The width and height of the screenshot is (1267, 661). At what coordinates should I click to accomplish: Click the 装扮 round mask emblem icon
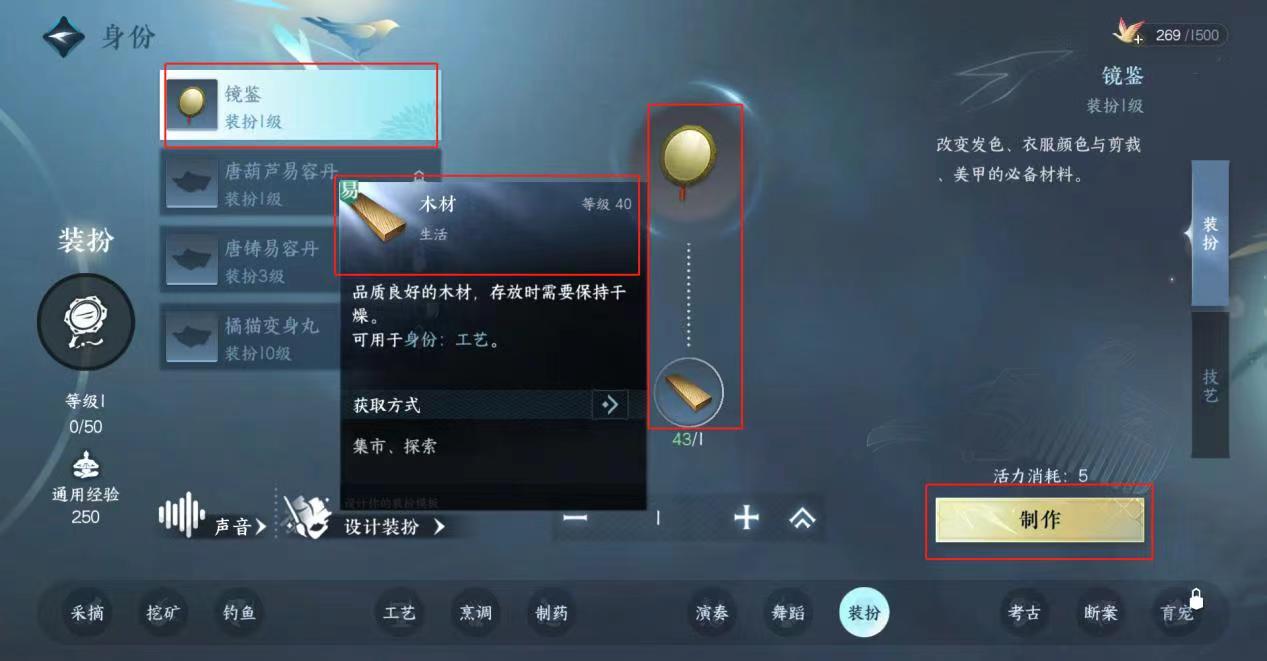tap(85, 323)
